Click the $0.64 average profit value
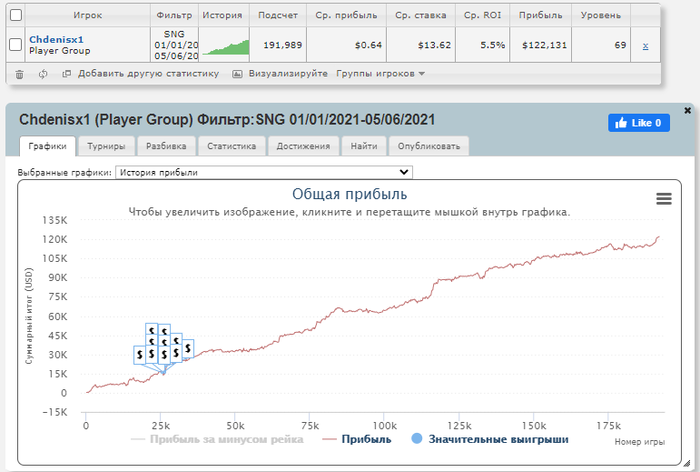This screenshot has width=700, height=472. coord(368,45)
